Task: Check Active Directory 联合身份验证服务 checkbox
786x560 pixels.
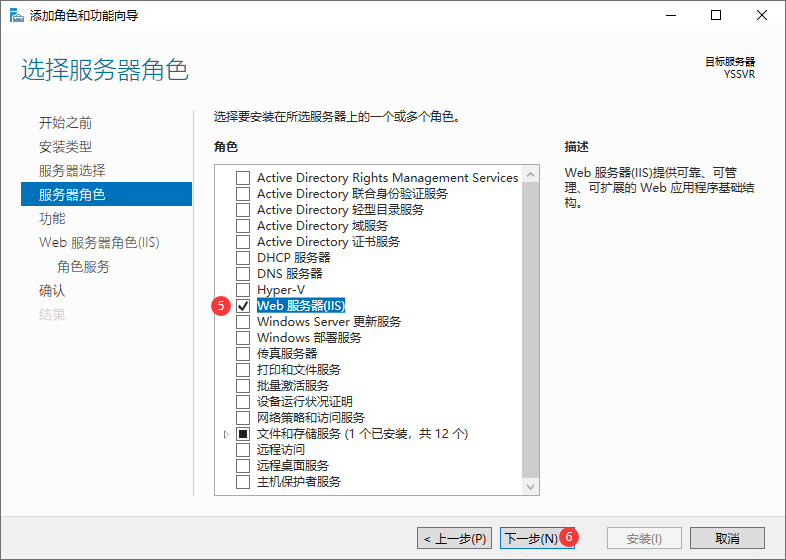Action: [243, 194]
